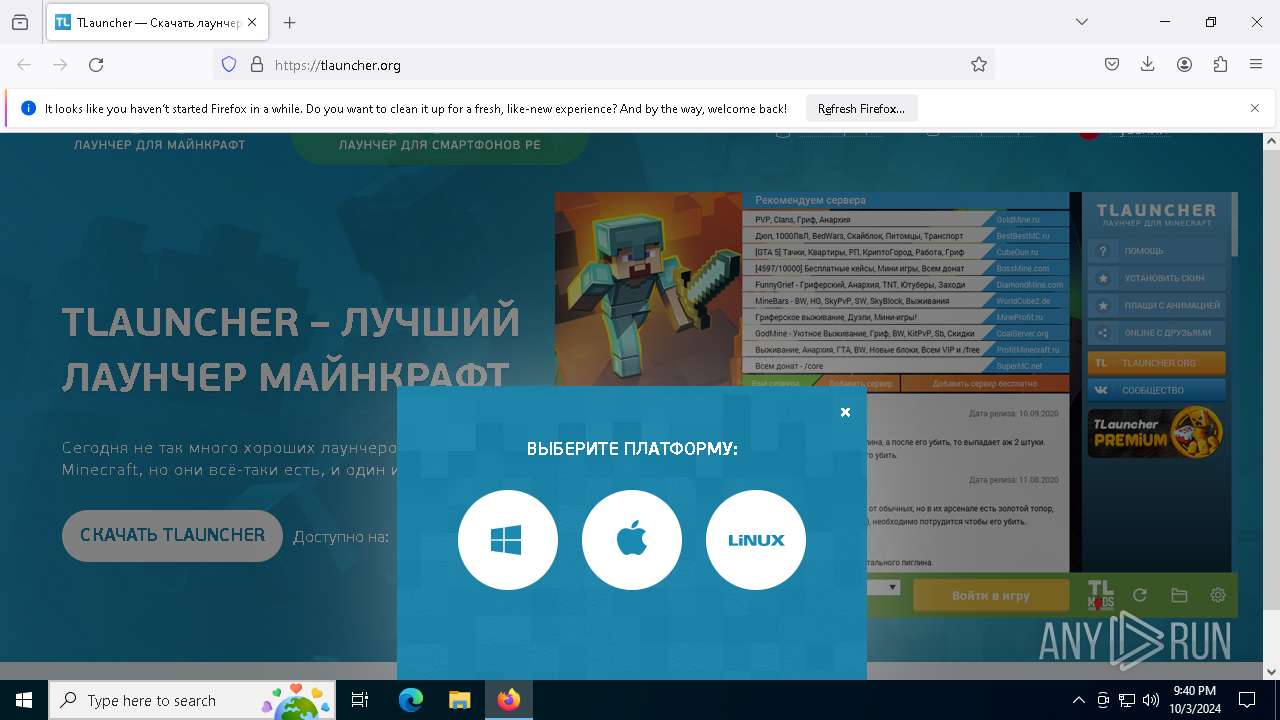Image resolution: width=1280 pixels, height=720 pixels.
Task: Open volume control in system tray
Action: coord(1151,700)
